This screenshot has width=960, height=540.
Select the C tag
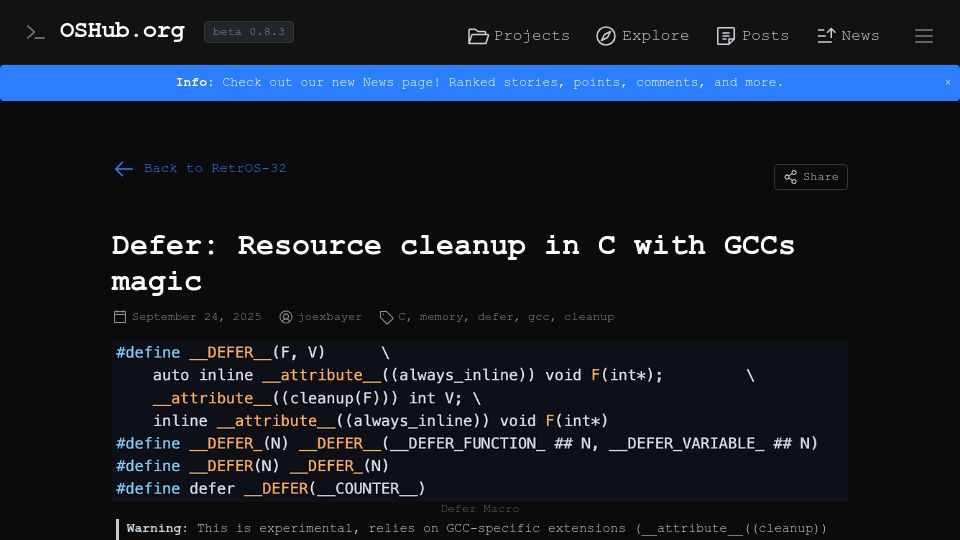[x=402, y=317]
